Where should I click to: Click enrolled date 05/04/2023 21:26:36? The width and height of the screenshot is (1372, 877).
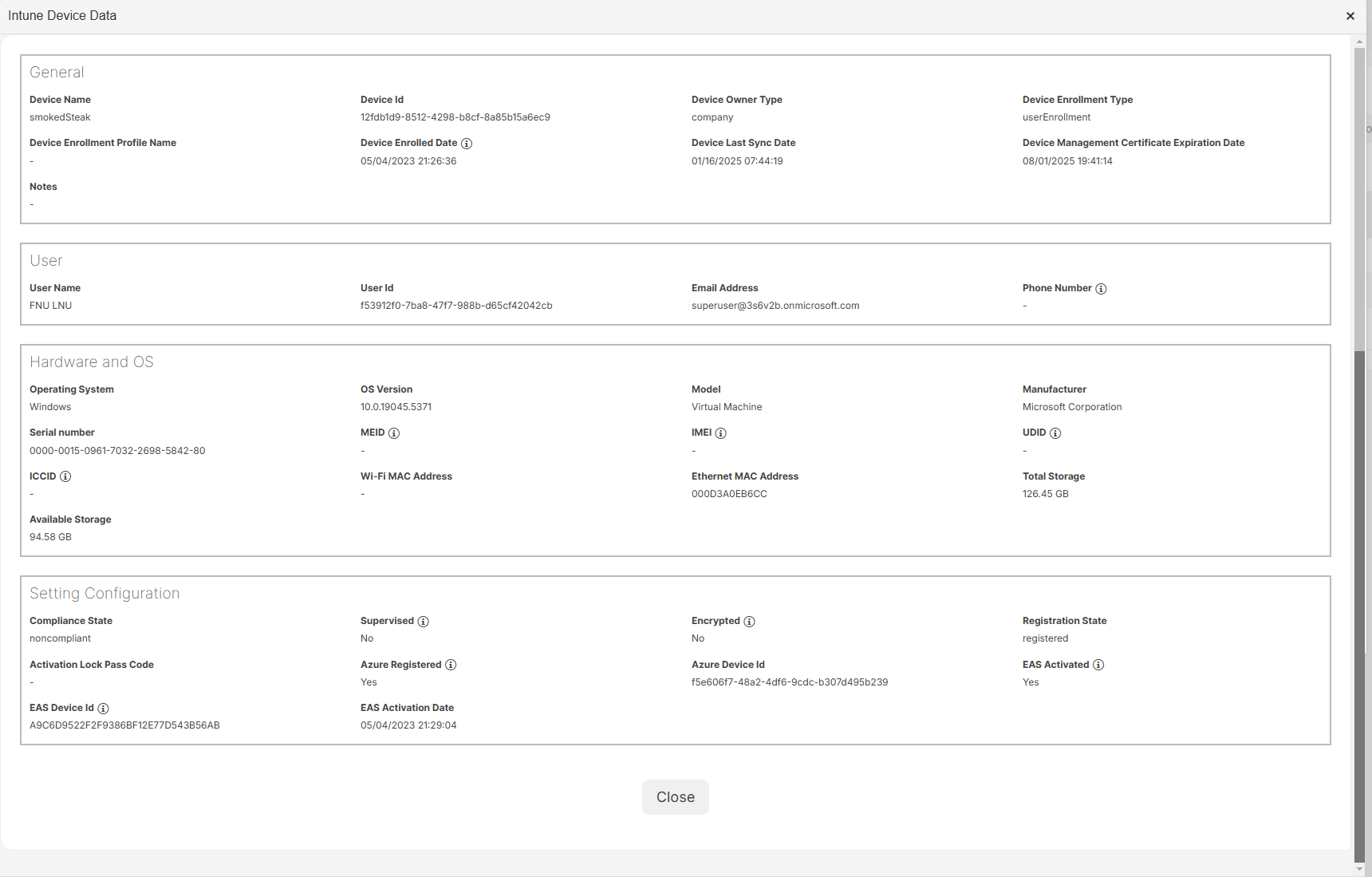(408, 161)
